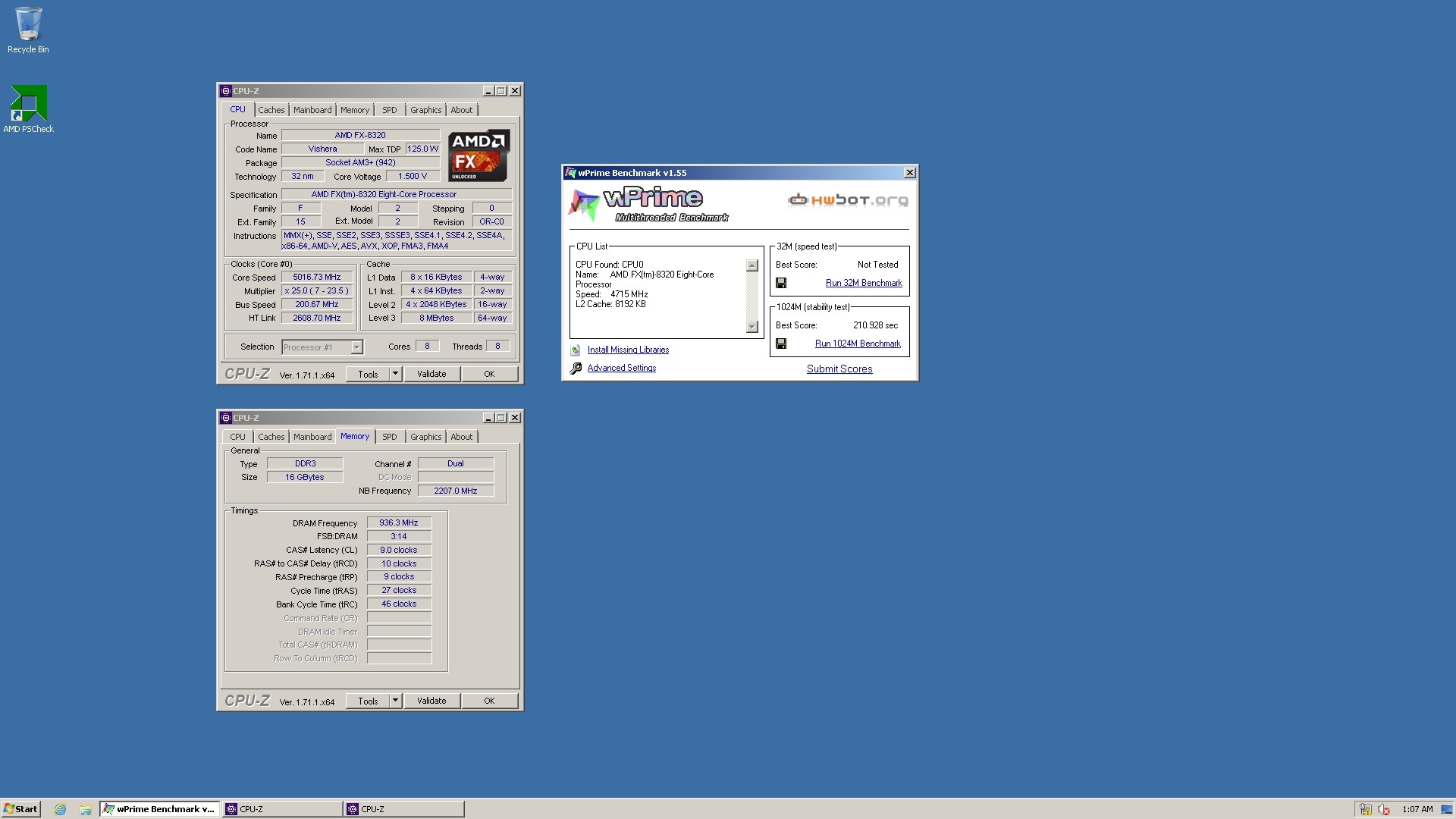The width and height of the screenshot is (1456, 819).
Task: Click the Core Speed value 5016.73 MHz
Action: point(317,278)
